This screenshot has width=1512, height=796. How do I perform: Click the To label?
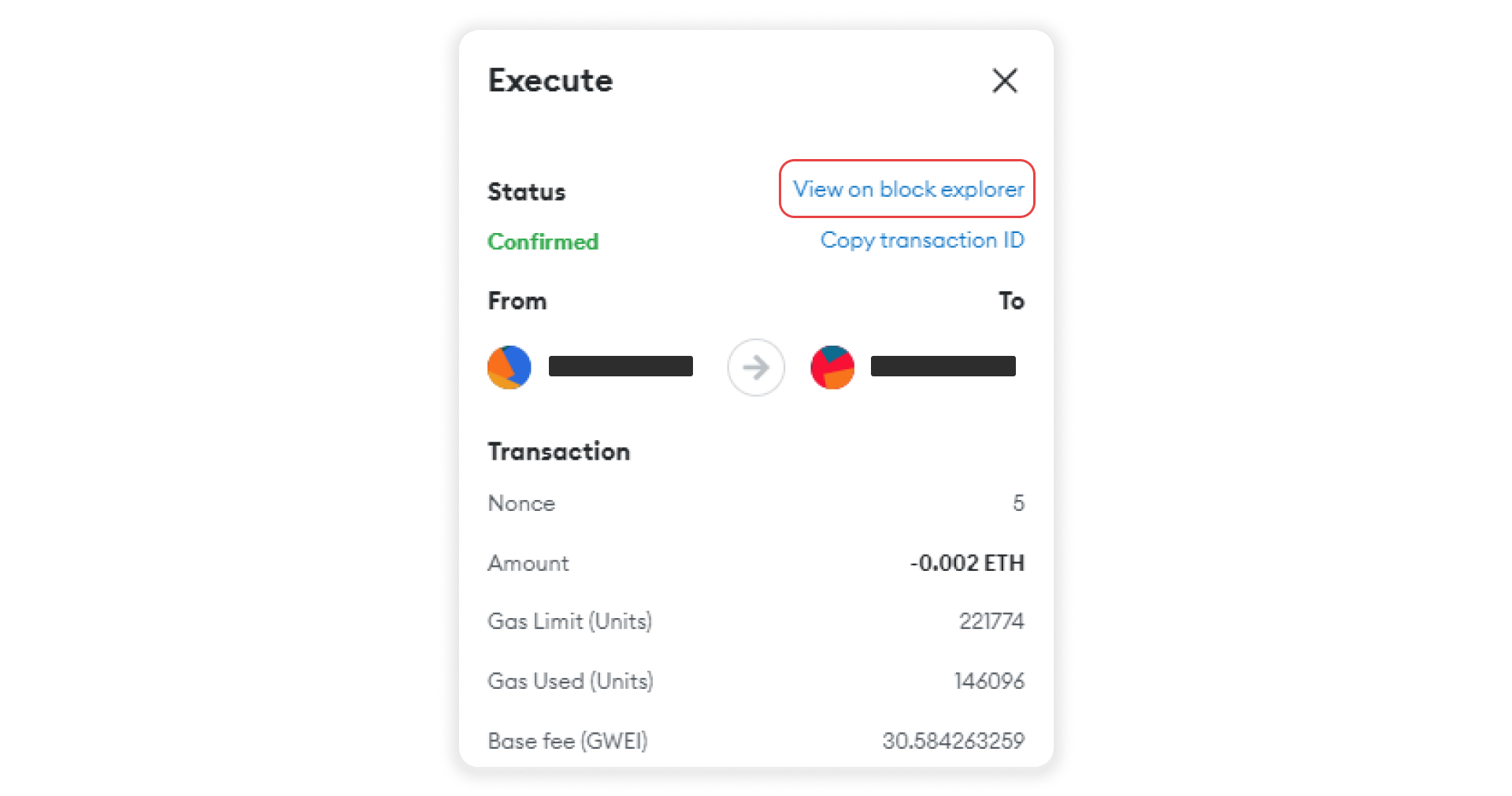pos(1011,301)
